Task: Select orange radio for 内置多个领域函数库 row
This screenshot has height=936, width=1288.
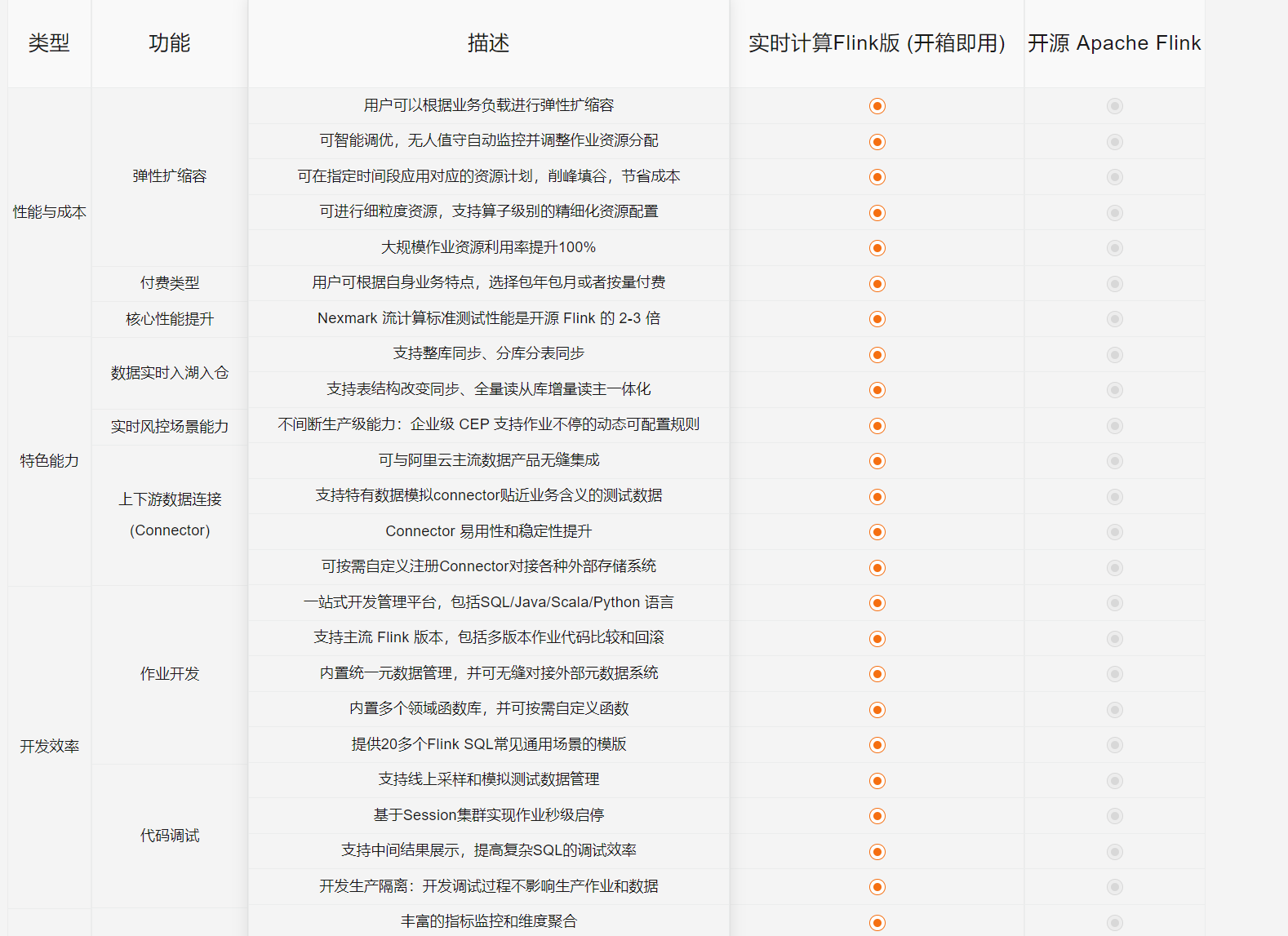Action: tap(877, 710)
